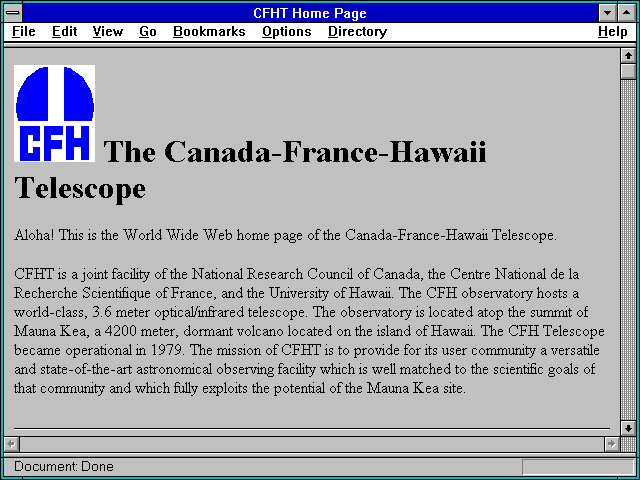Open the File menu
The image size is (640, 480).
24,31
